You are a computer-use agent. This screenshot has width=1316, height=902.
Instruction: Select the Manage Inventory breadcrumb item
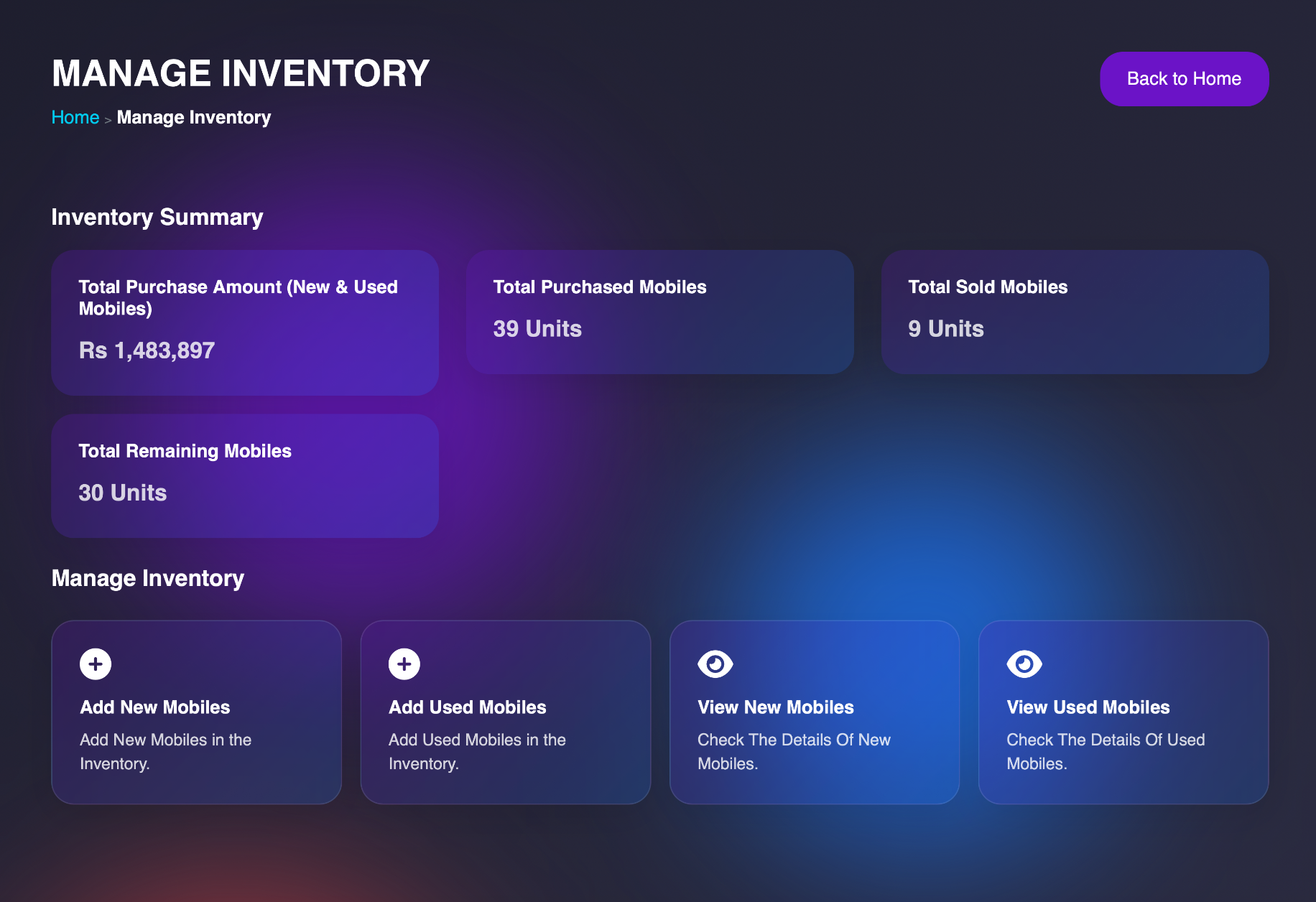tap(193, 117)
